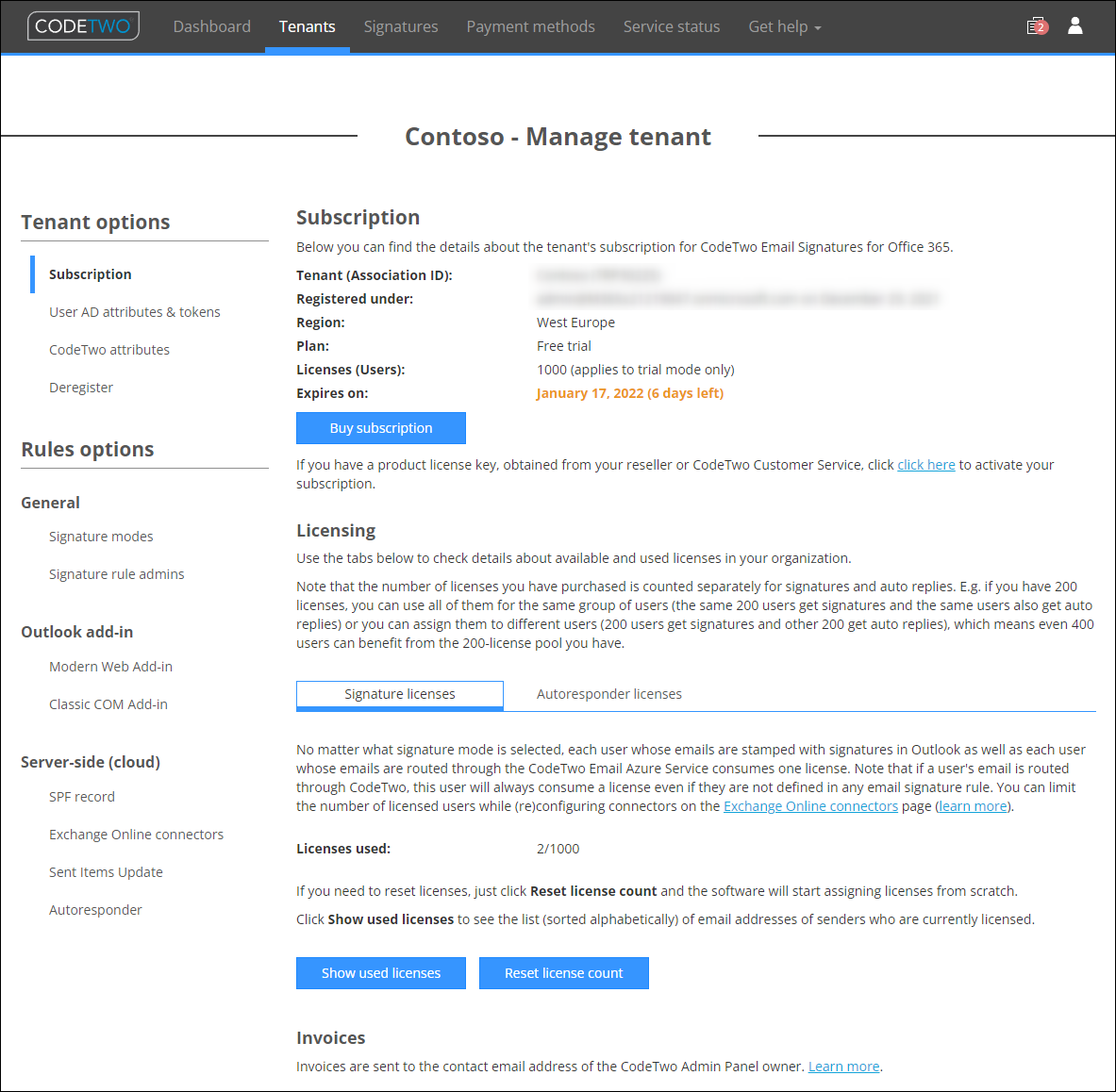
Task: Click the 'Tenant options' sidebar heading
Action: pos(95,222)
